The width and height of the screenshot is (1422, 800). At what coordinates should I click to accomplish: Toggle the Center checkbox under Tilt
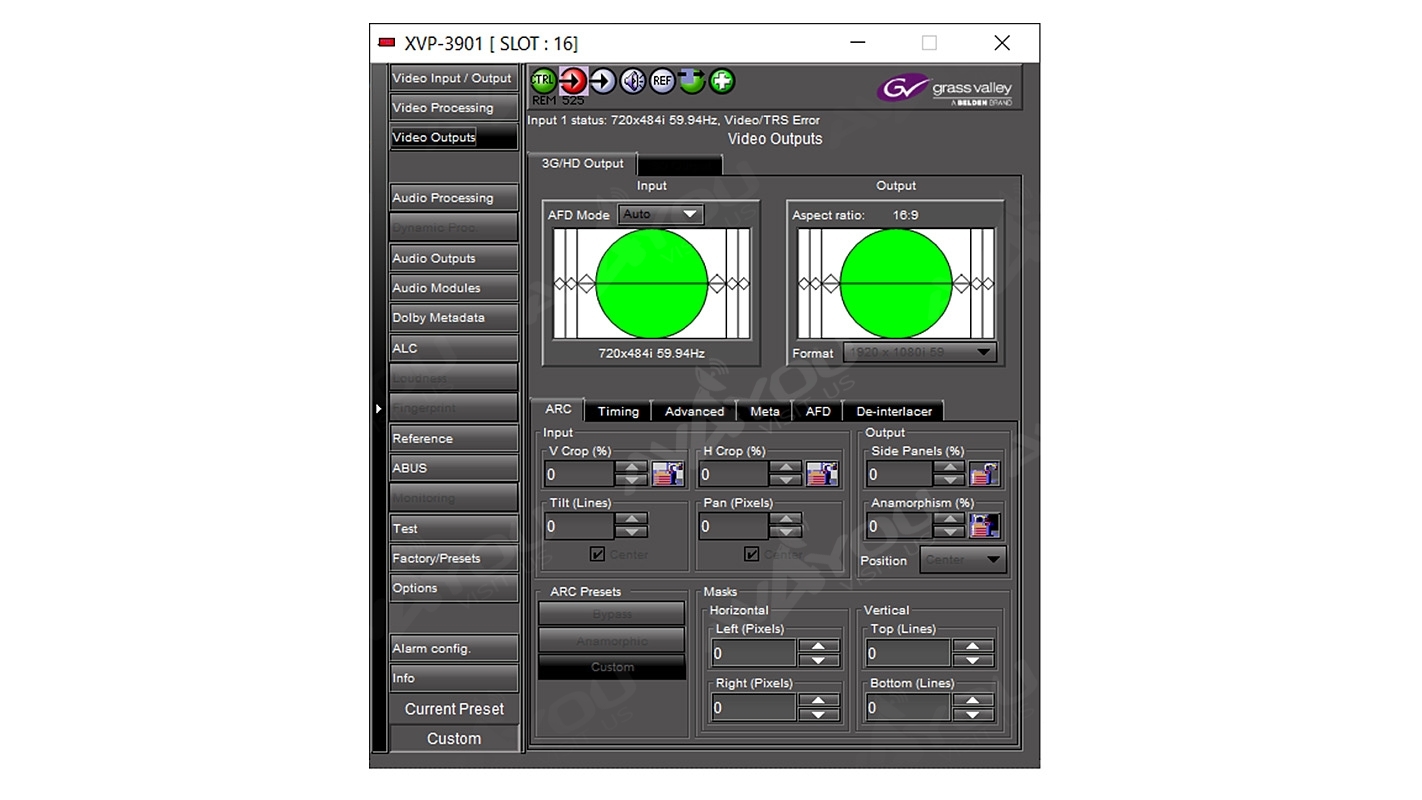597,554
